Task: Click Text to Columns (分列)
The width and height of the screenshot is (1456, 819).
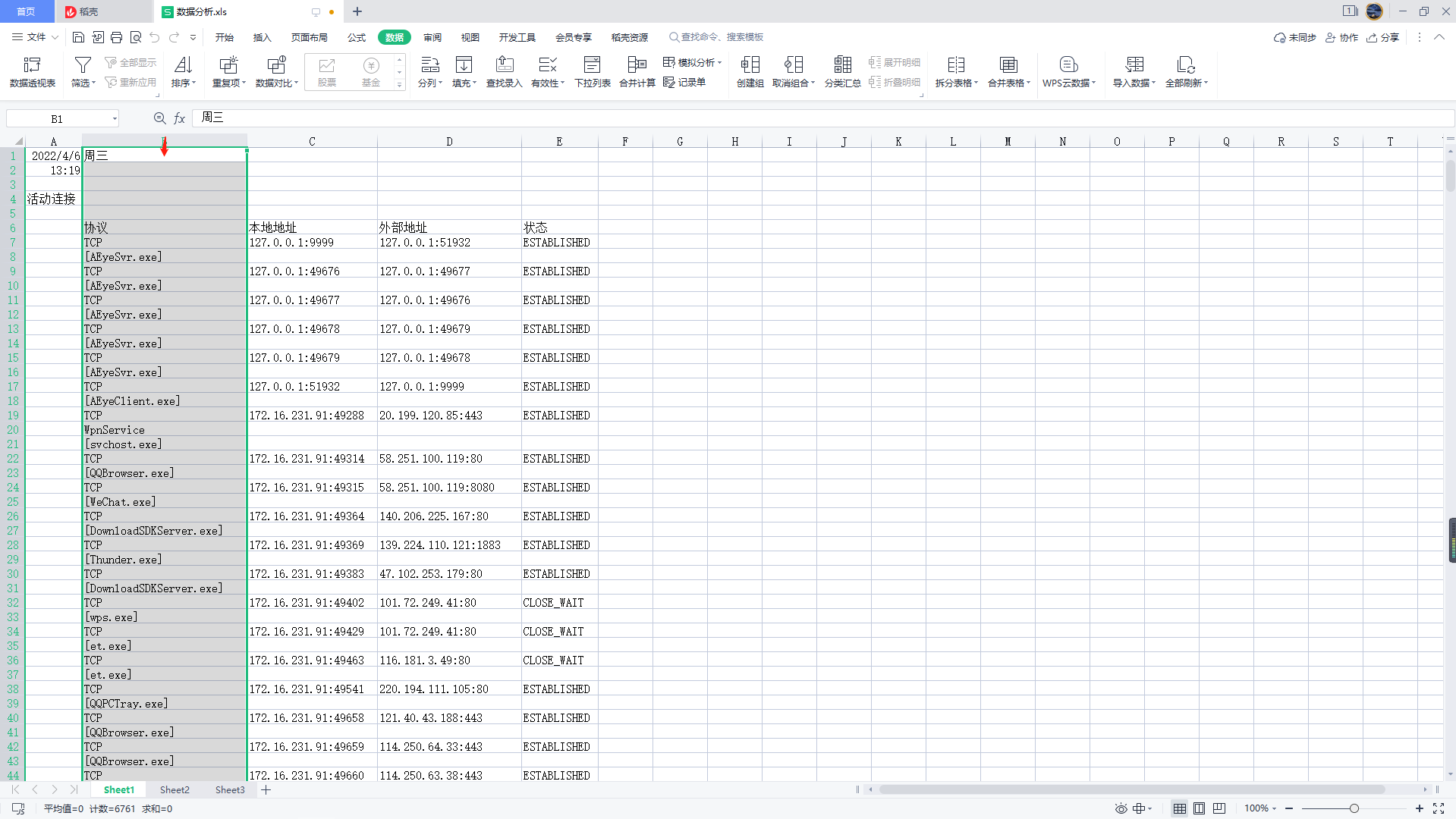Action: [429, 72]
